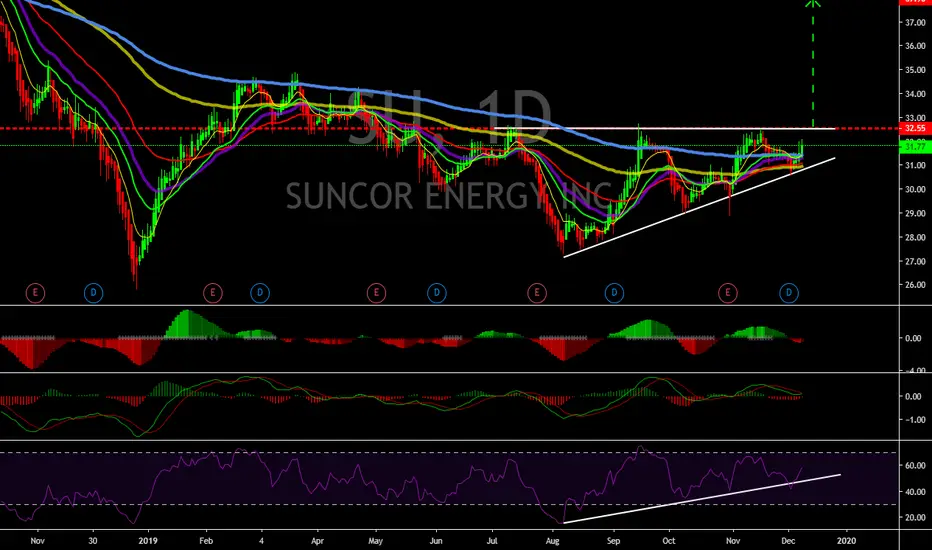Click the 'Jul' label on the time axis
Image resolution: width=932 pixels, height=550 pixels.
click(492, 540)
